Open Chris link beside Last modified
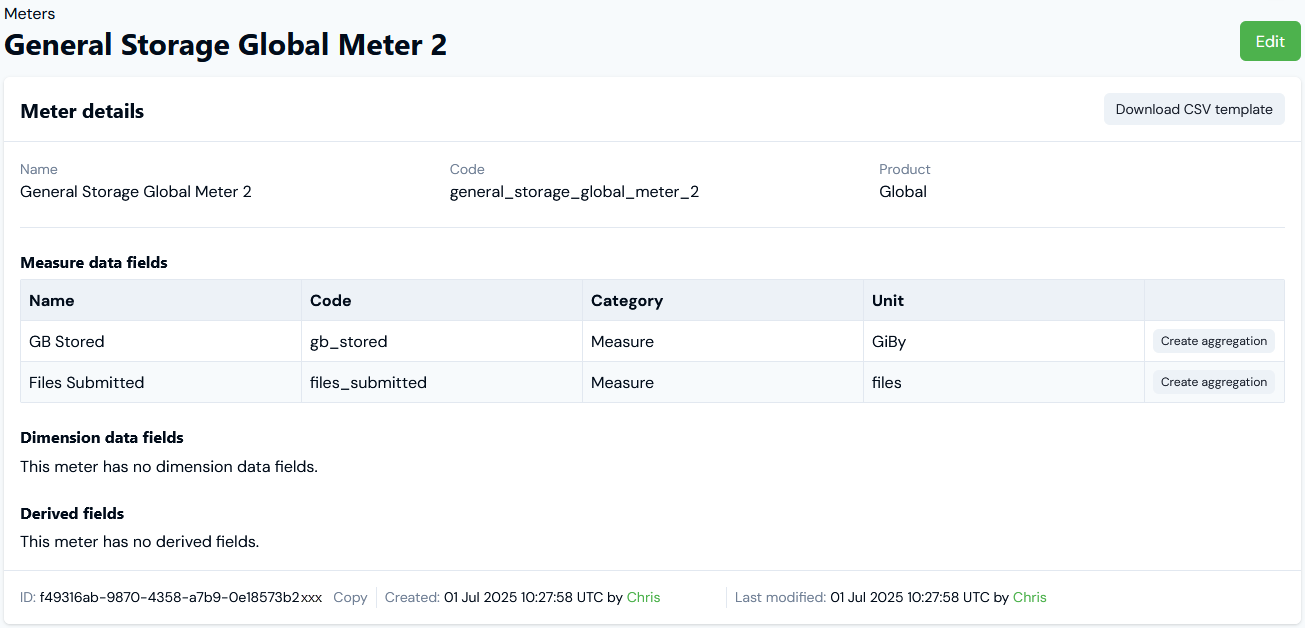The image size is (1305, 628). point(1029,597)
